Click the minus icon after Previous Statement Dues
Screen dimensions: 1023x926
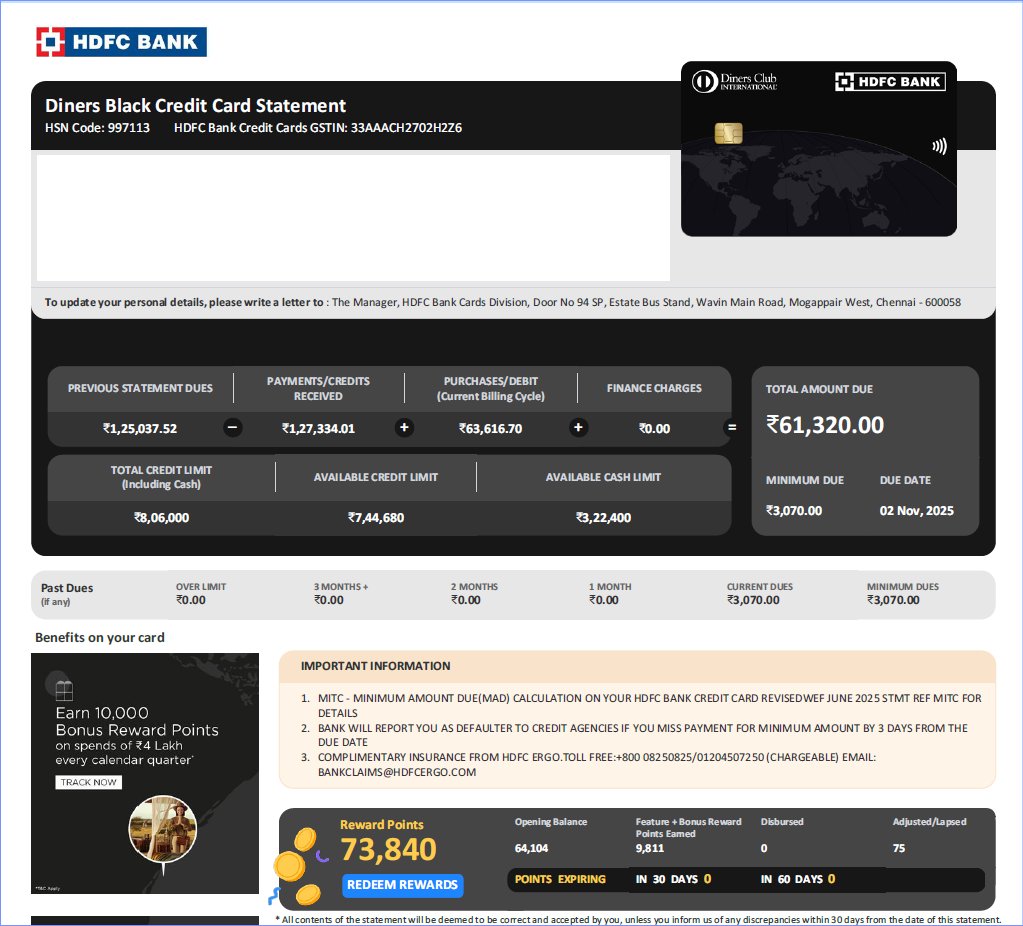tap(233, 427)
